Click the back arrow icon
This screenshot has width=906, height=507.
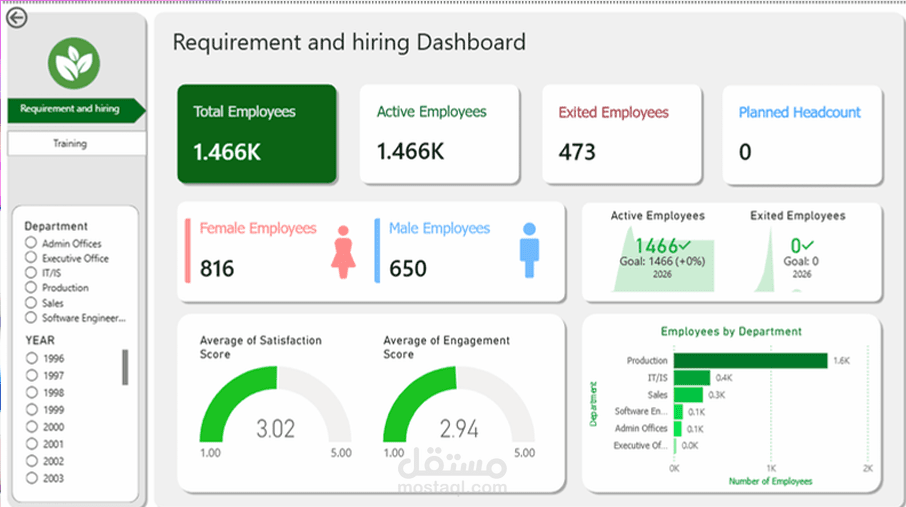pos(17,18)
